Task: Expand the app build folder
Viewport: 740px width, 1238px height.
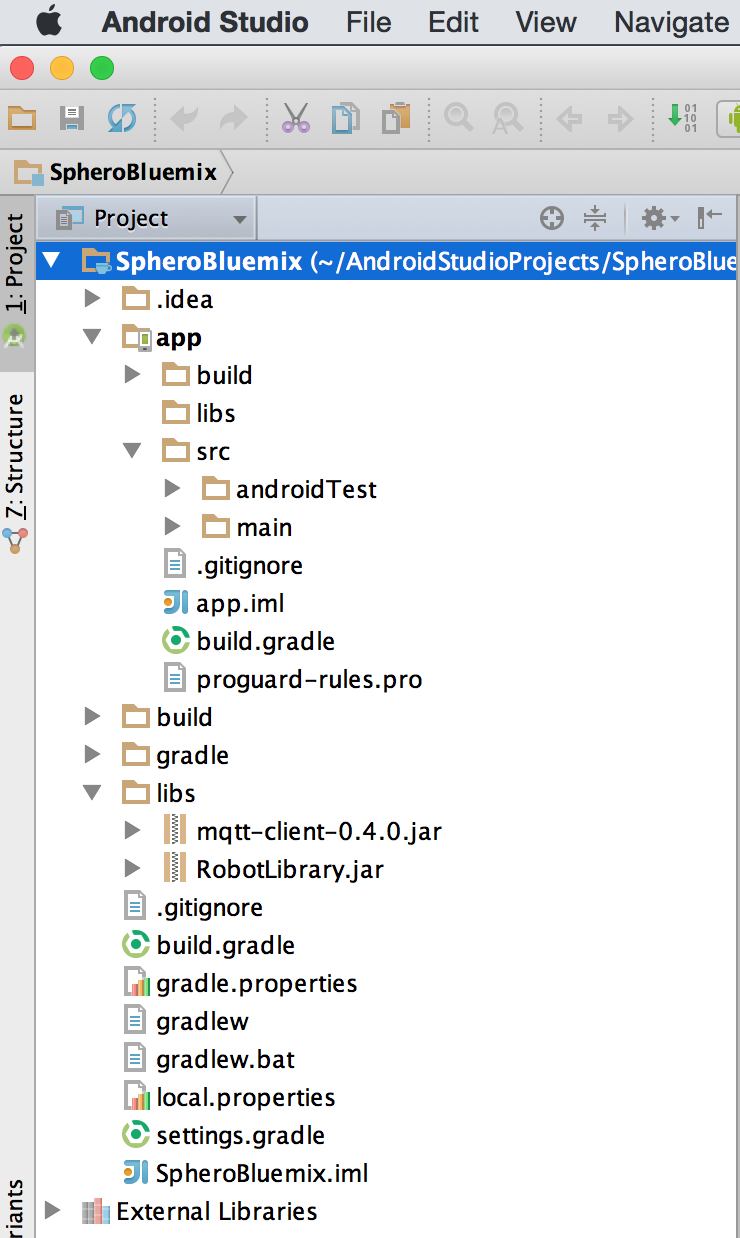Action: coord(132,375)
